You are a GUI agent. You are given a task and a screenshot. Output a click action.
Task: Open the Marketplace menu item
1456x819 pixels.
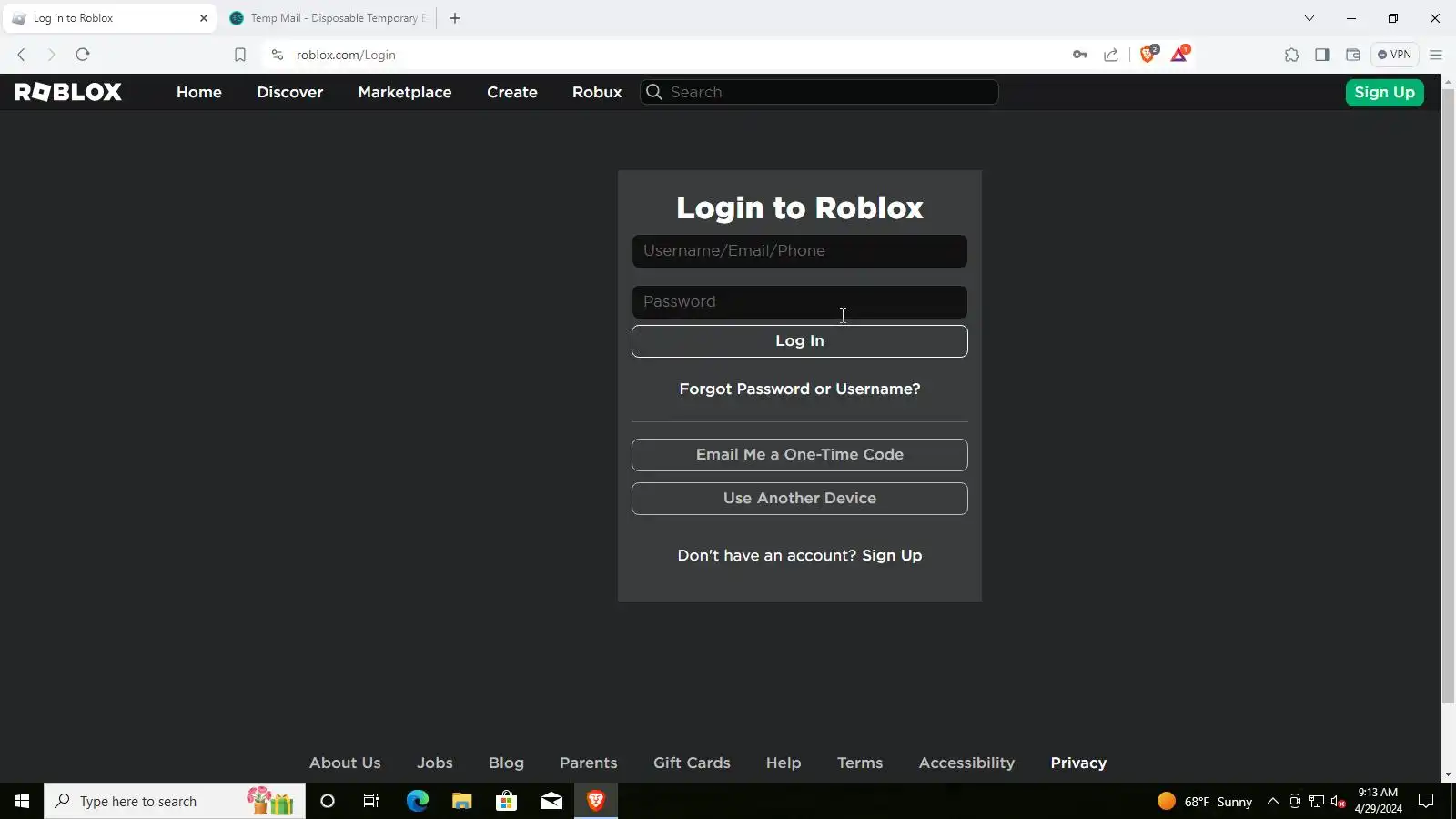point(405,92)
